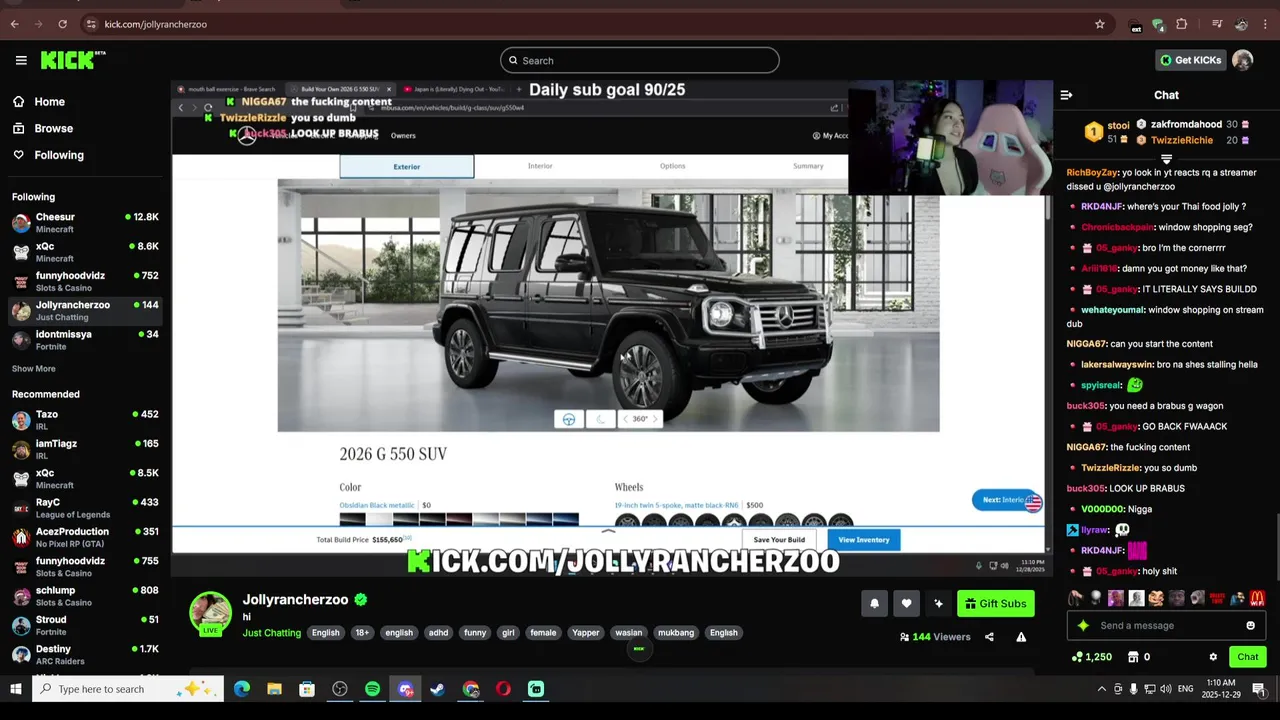
Task: Click the sparkle subscribe icon button
Action: [938, 603]
